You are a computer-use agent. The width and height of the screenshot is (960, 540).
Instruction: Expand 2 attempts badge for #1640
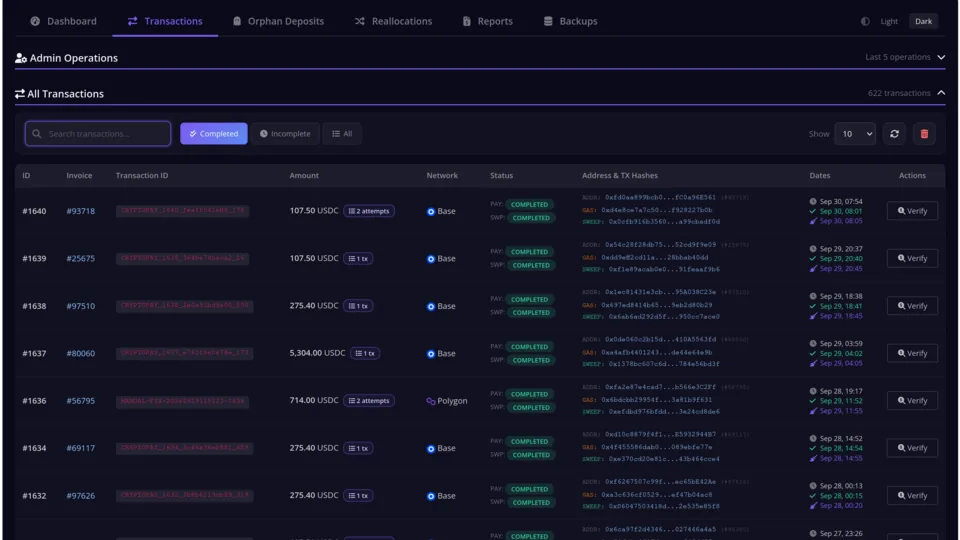point(369,211)
